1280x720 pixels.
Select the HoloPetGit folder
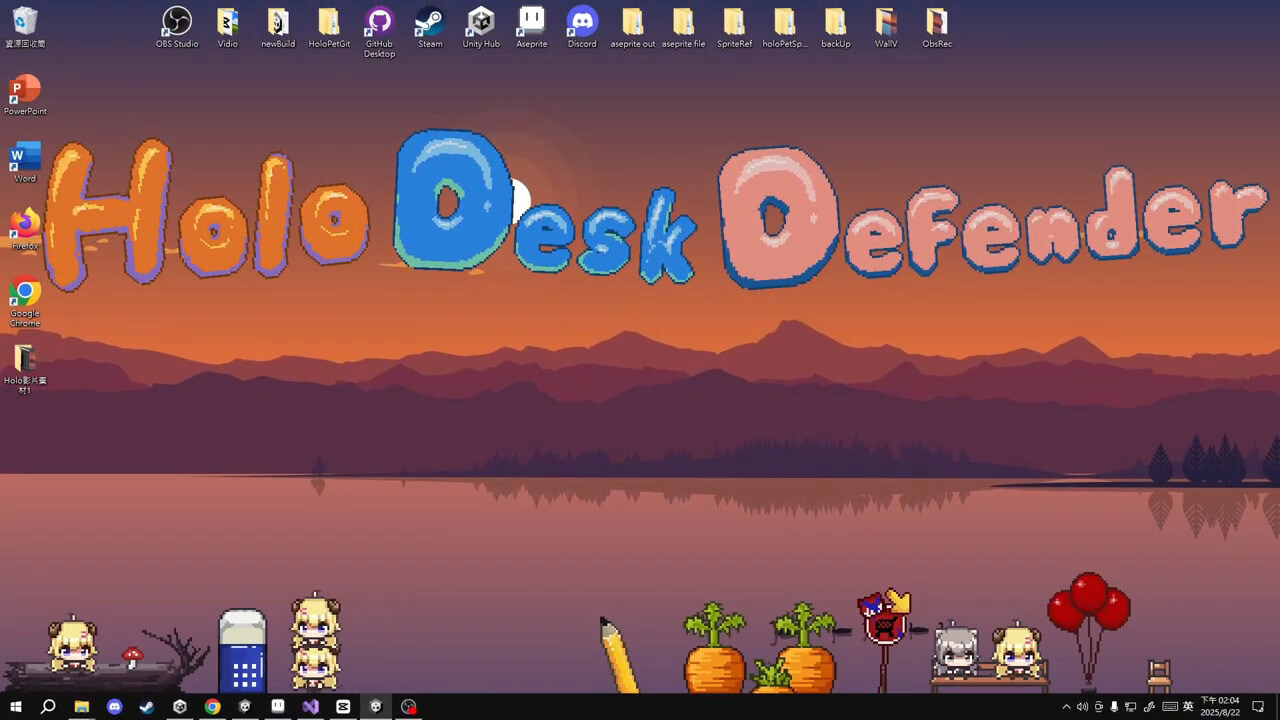(x=329, y=27)
